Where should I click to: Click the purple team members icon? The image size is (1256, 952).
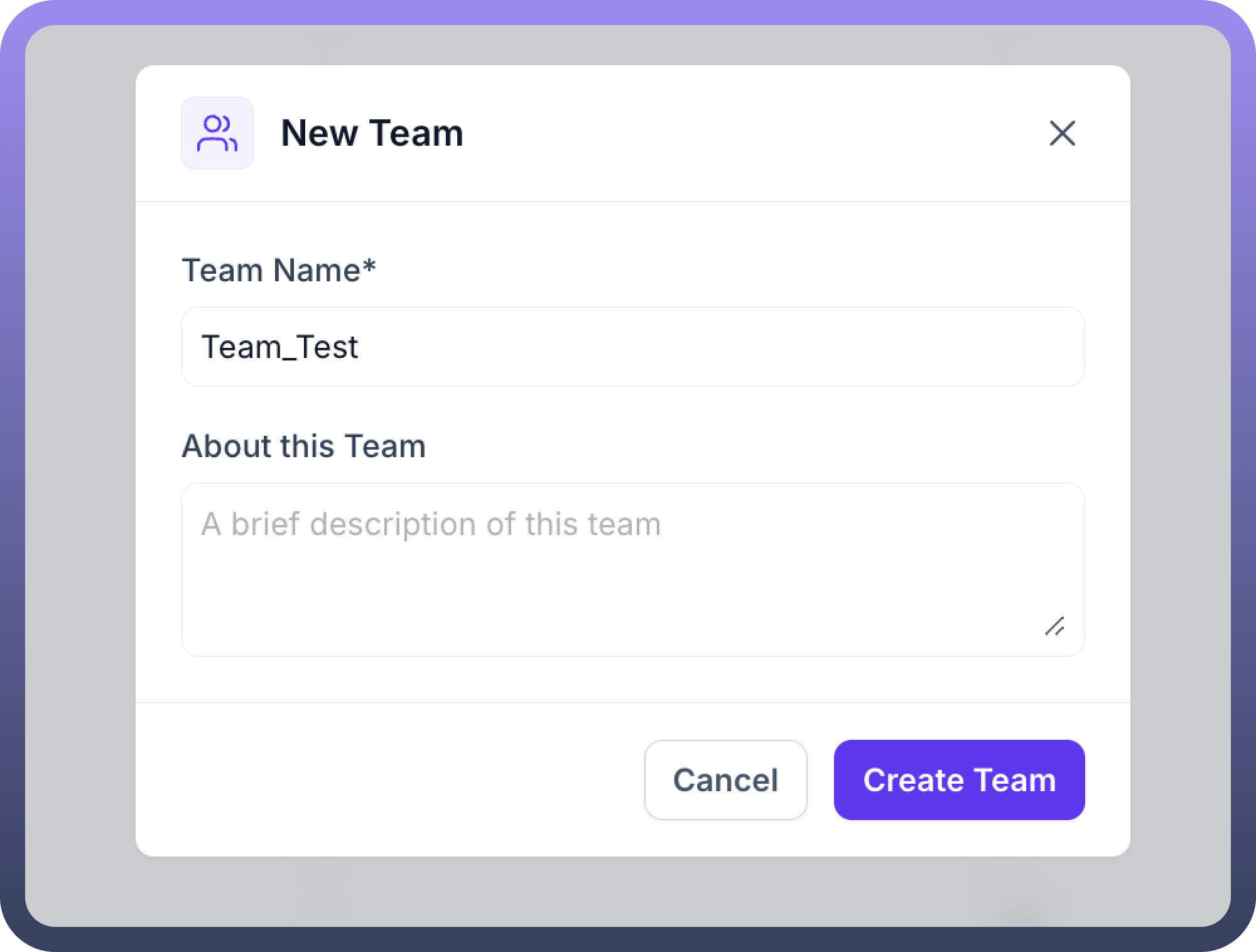217,133
